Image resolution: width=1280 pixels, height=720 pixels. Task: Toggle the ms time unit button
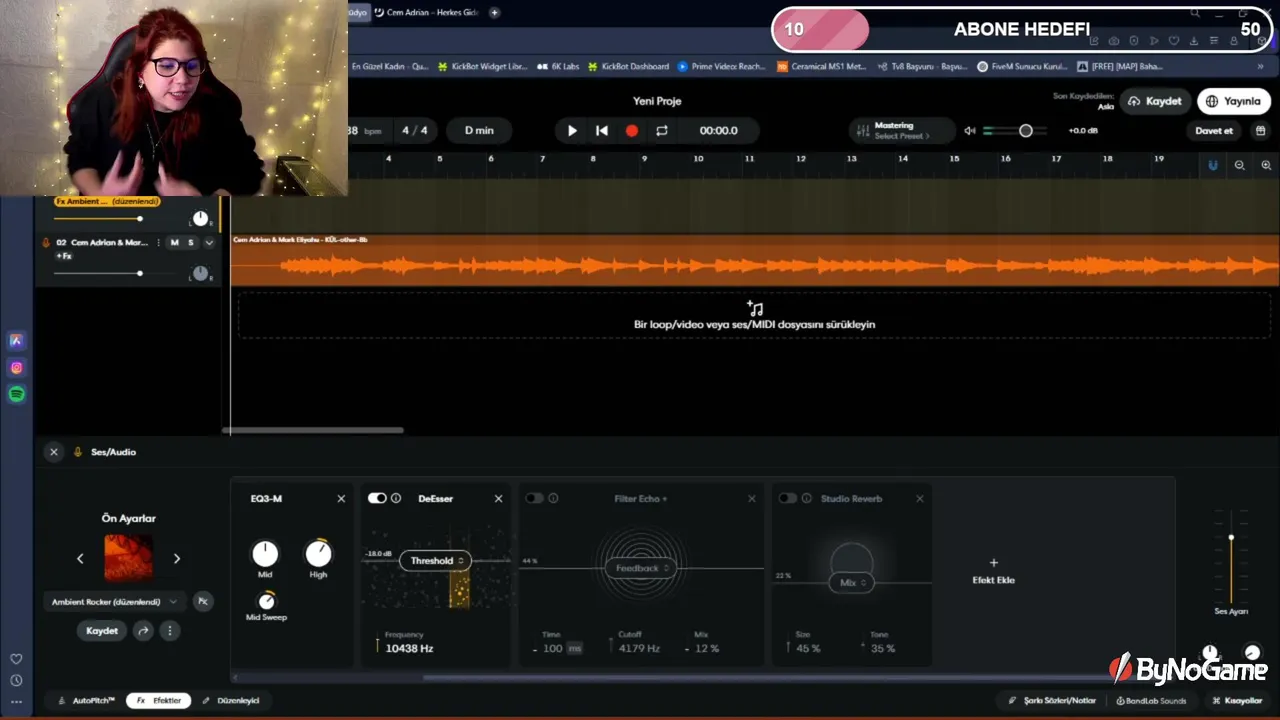point(575,648)
